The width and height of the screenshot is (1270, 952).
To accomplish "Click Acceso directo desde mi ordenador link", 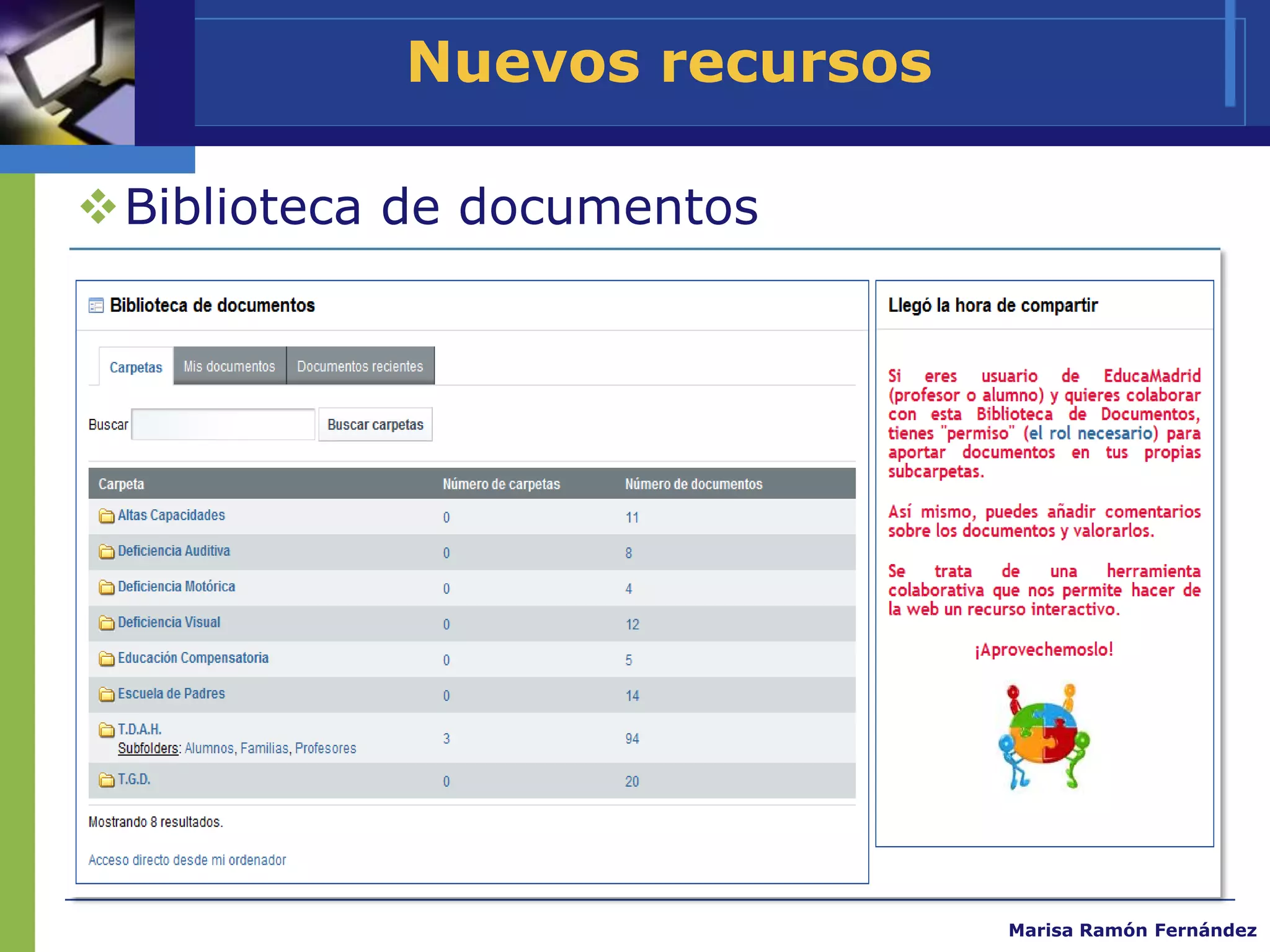I will pos(187,860).
